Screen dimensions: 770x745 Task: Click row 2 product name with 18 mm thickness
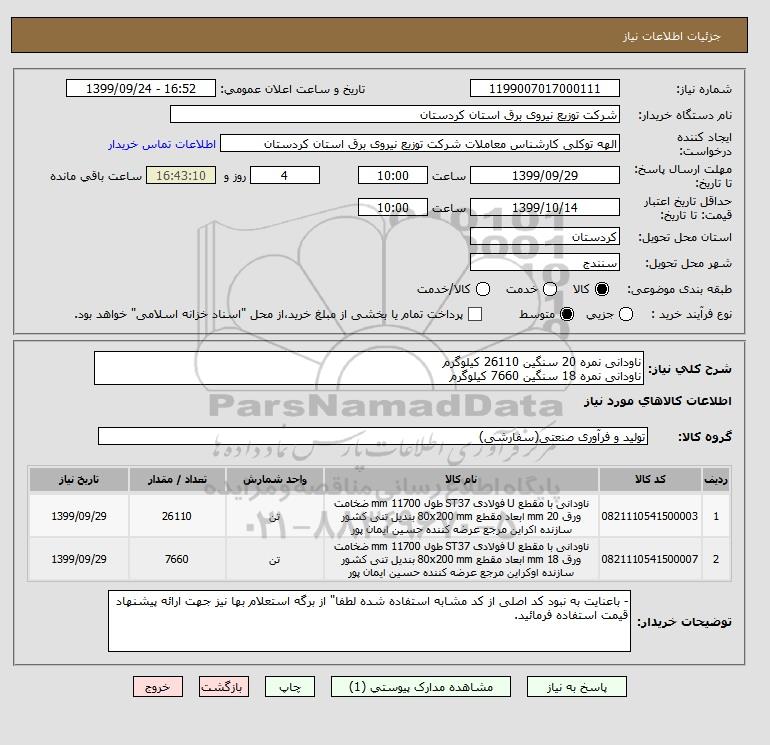point(461,560)
